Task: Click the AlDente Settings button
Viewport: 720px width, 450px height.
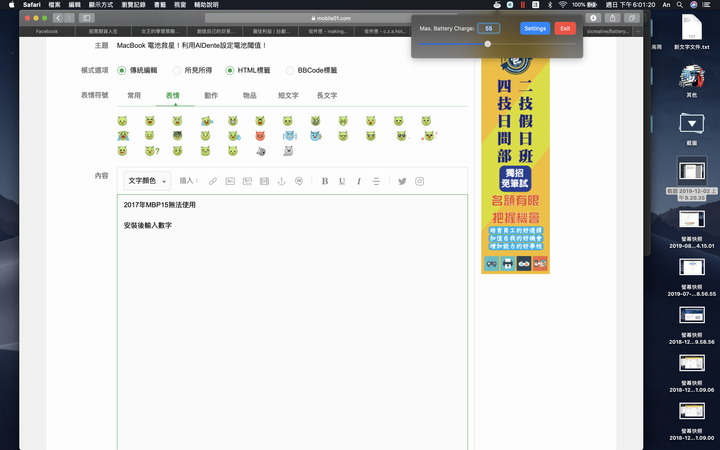Action: (x=535, y=28)
